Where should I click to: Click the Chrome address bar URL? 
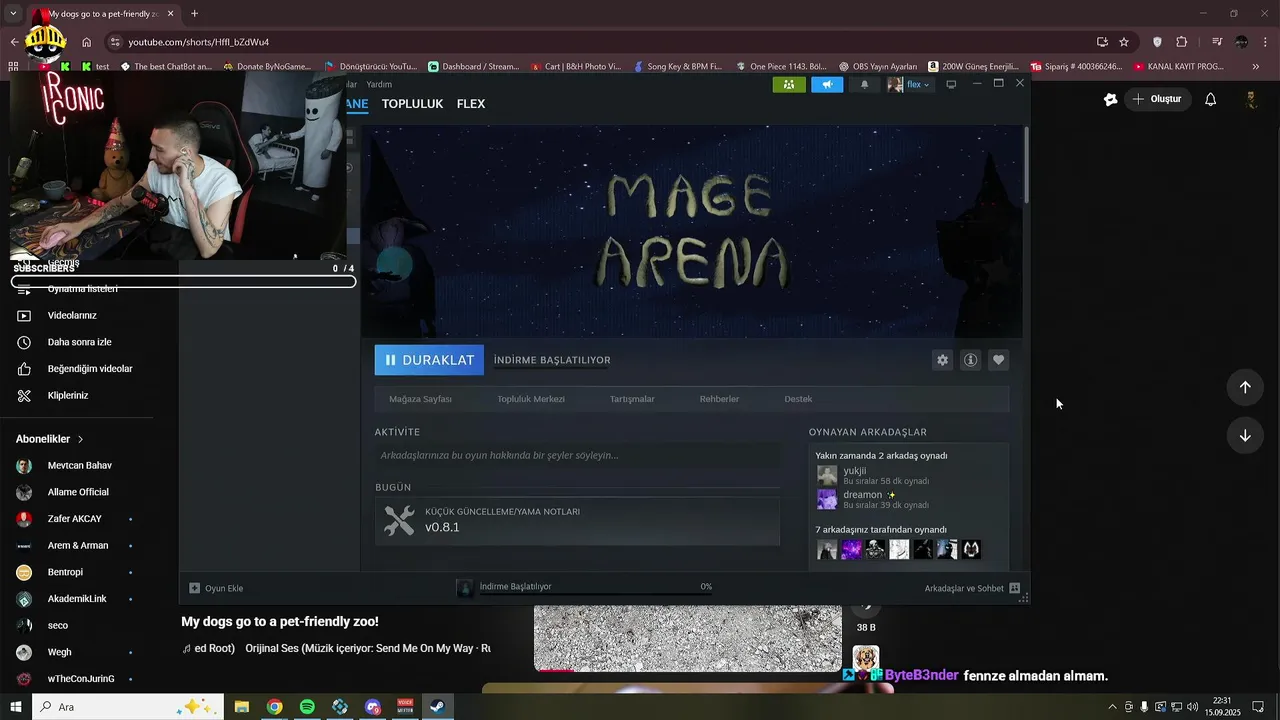[199, 42]
